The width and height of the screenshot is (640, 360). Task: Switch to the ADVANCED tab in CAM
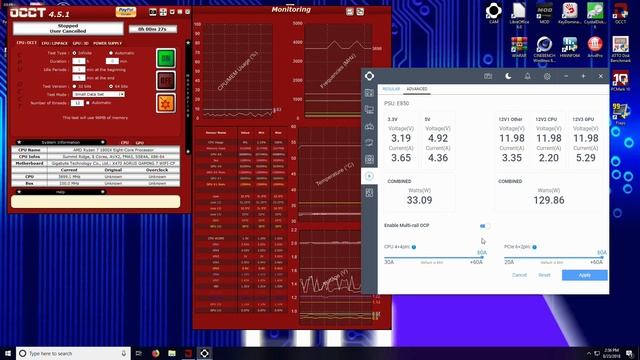click(417, 89)
